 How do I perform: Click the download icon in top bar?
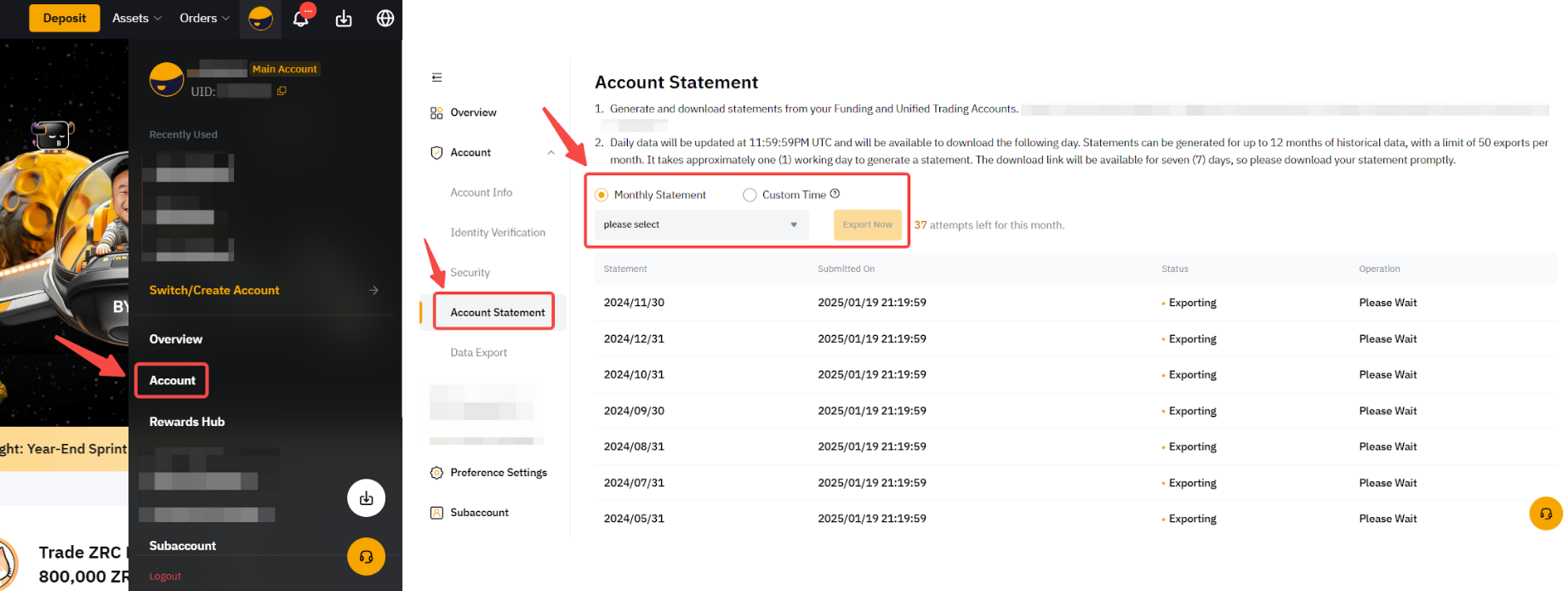pos(344,19)
